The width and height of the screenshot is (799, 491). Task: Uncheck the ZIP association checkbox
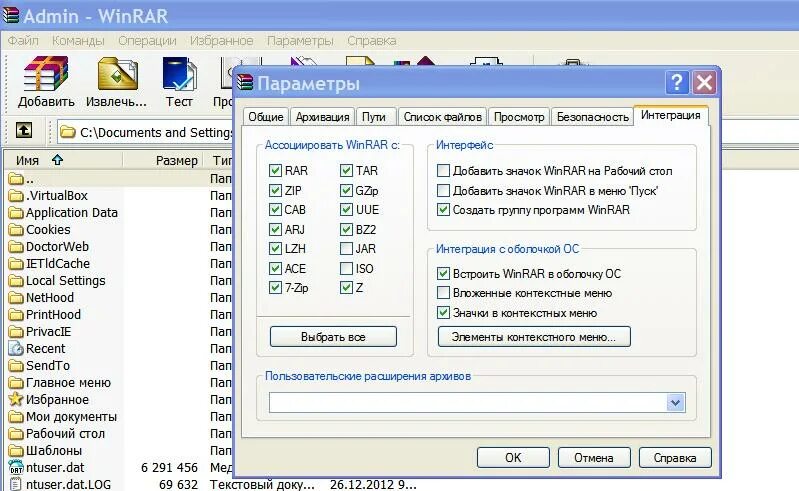point(275,190)
